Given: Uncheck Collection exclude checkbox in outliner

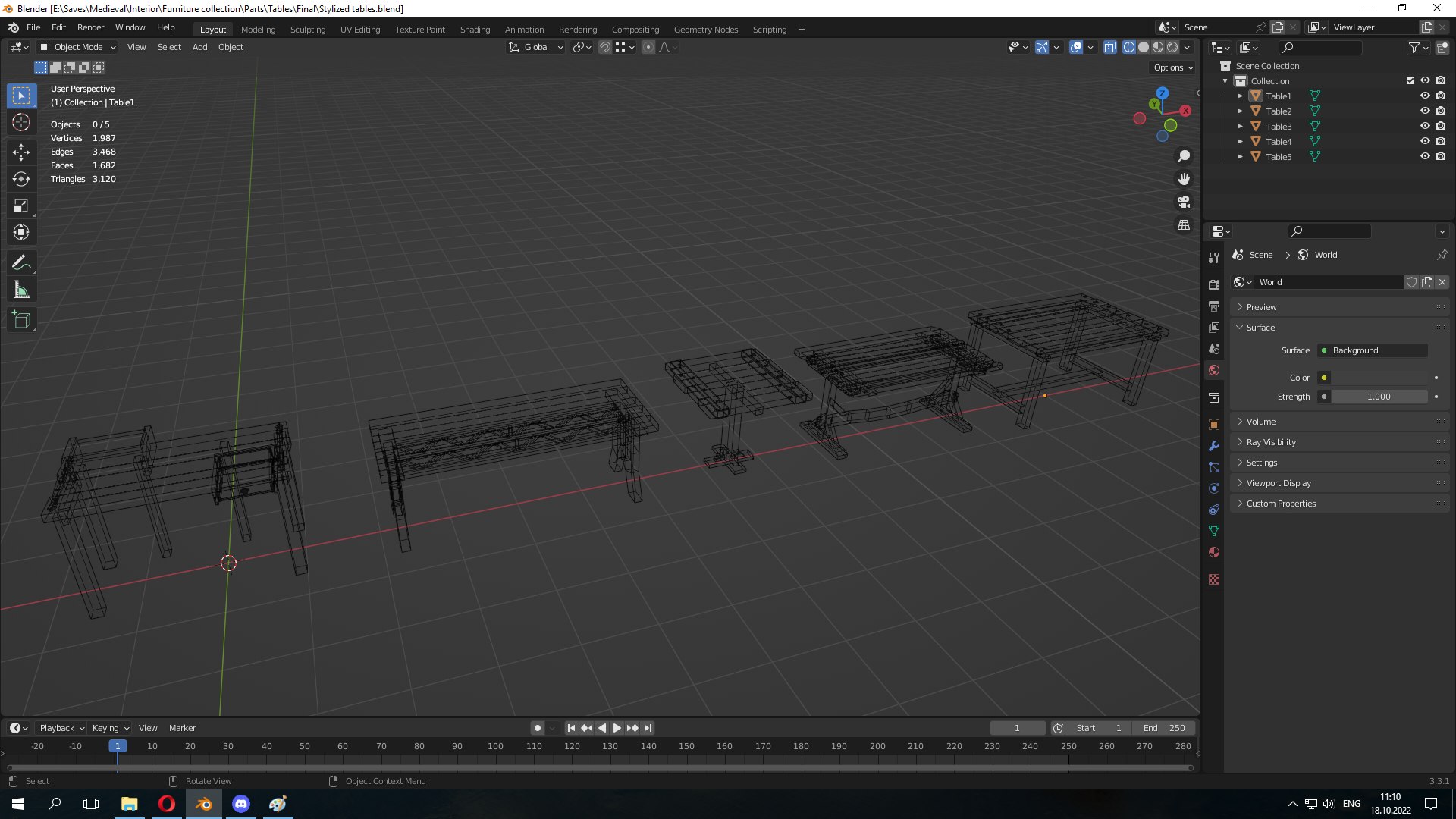Looking at the screenshot, I should pos(1410,80).
